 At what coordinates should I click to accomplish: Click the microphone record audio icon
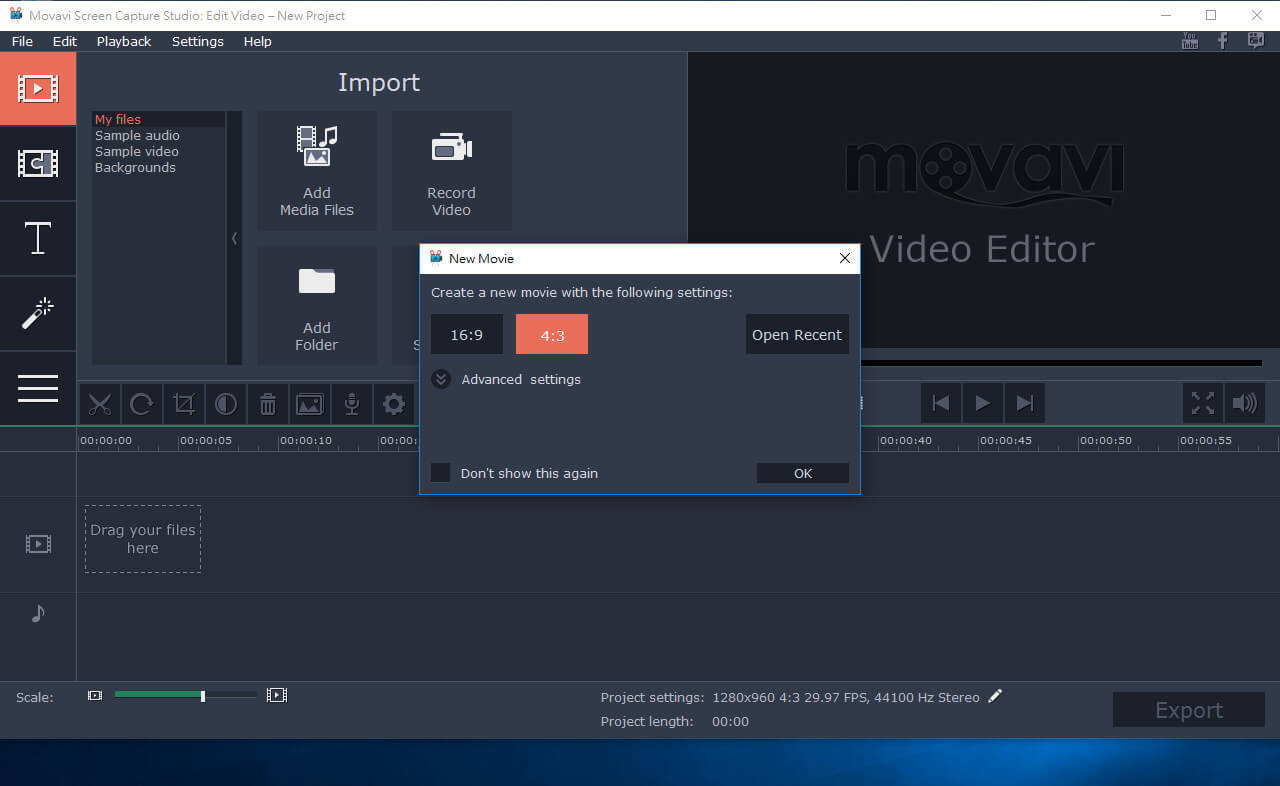pos(352,404)
